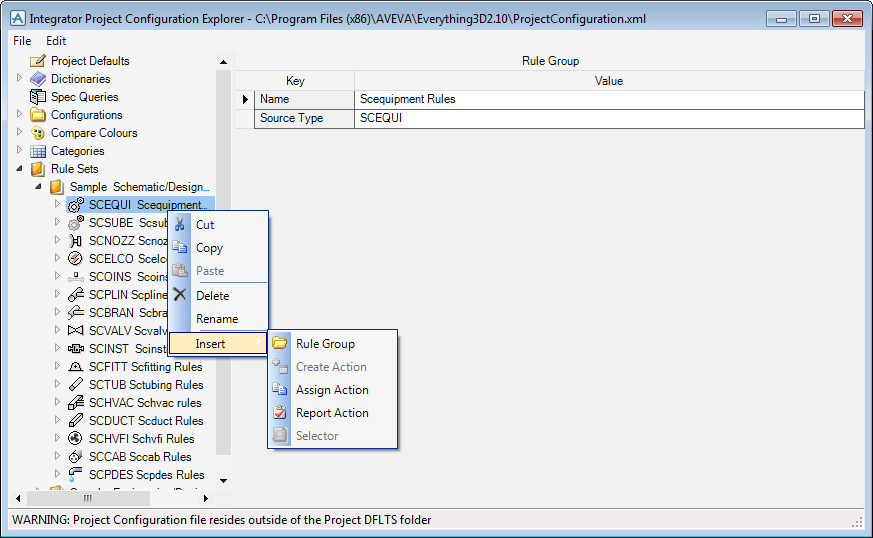Select the SCTUB Sctubing Rules row

pyautogui.click(x=146, y=385)
